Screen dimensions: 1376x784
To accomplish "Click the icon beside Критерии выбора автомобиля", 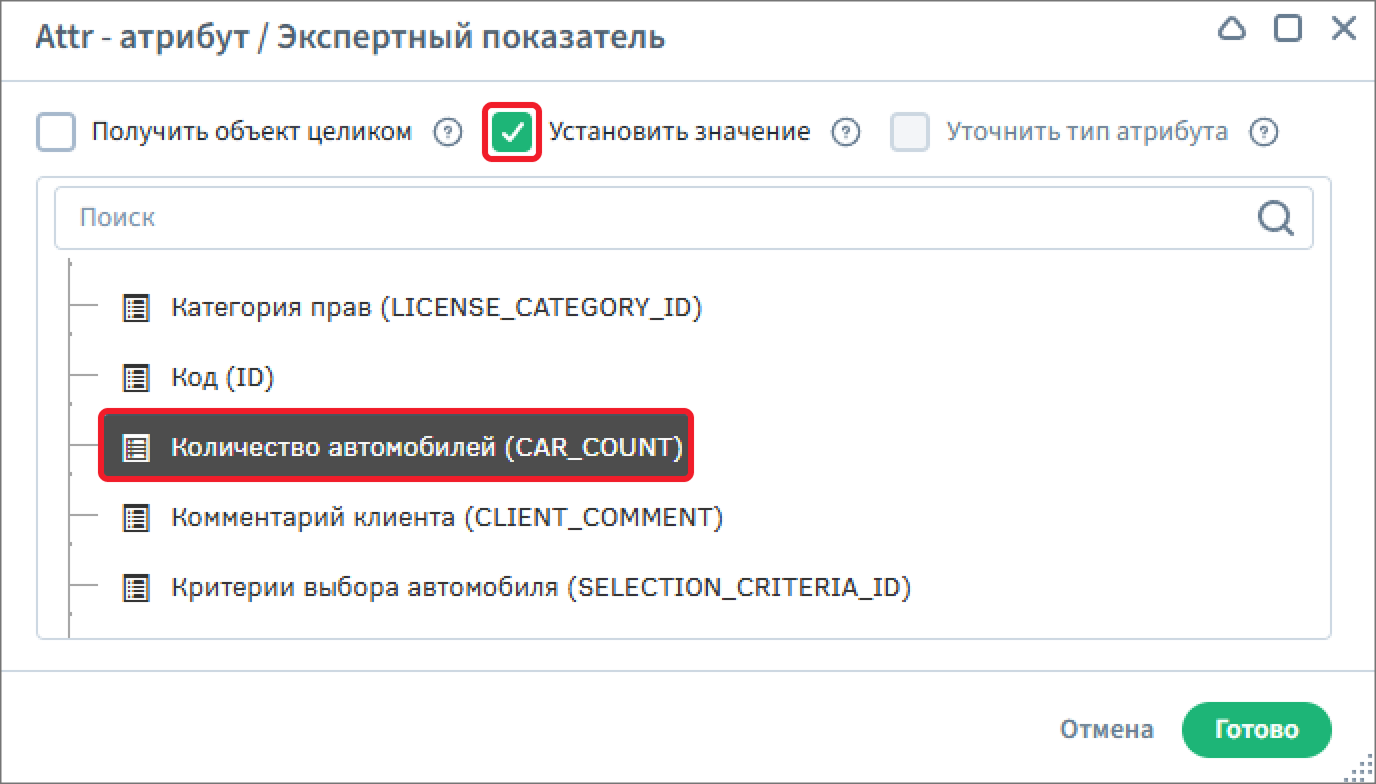I will [135, 587].
